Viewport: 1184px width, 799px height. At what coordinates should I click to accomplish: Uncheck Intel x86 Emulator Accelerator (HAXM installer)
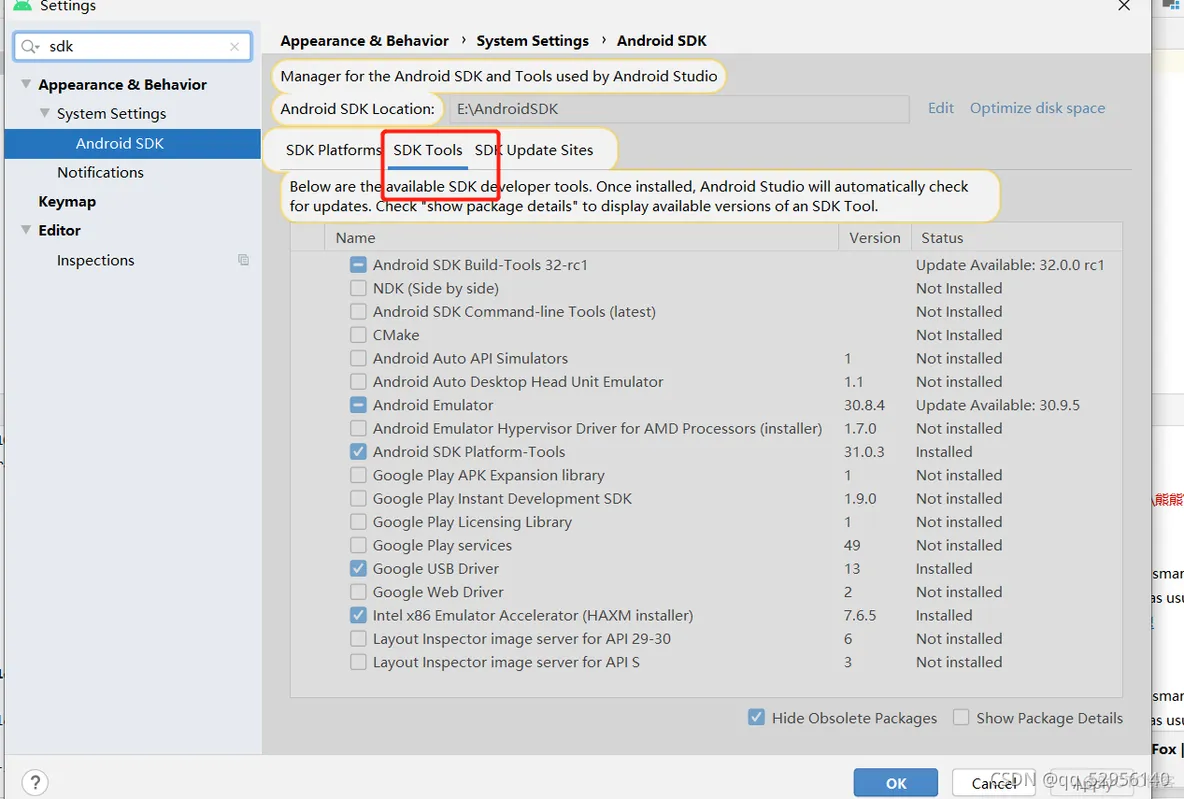[358, 616]
